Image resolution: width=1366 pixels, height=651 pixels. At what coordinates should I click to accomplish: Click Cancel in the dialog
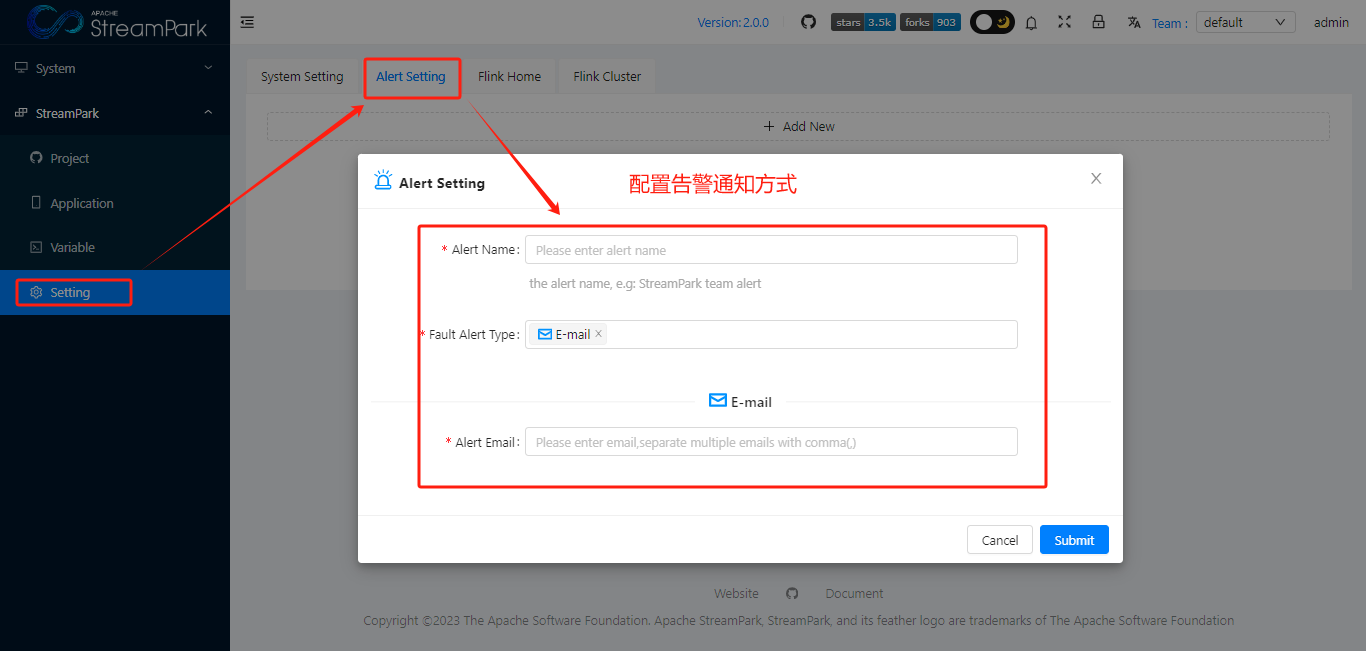[x=1000, y=540]
